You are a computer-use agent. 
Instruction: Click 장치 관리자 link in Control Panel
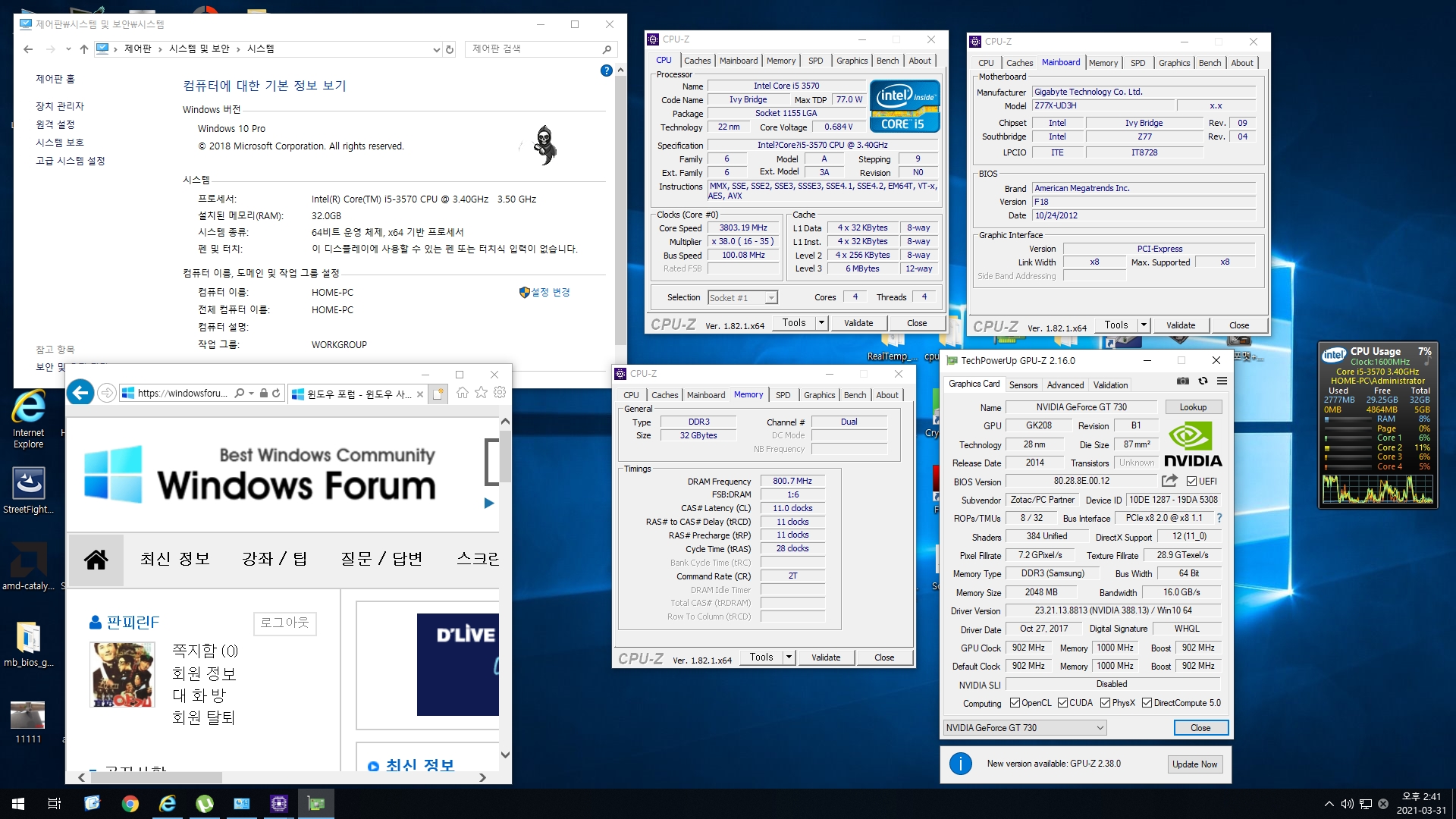click(60, 106)
